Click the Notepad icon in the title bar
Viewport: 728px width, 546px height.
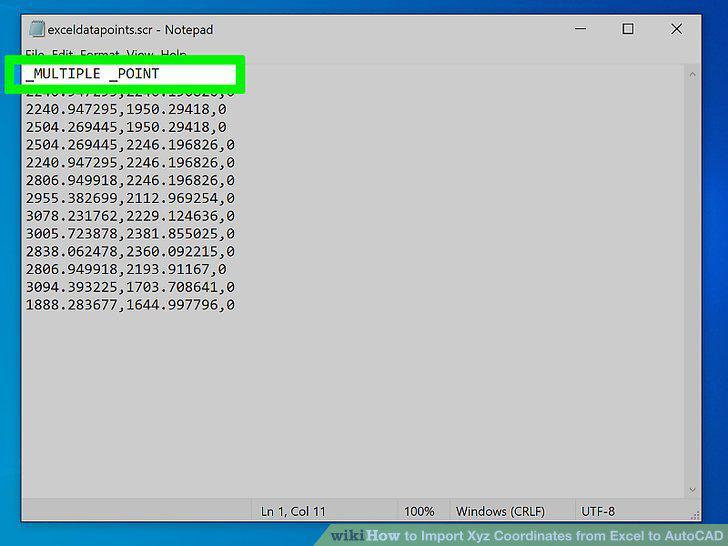point(36,29)
